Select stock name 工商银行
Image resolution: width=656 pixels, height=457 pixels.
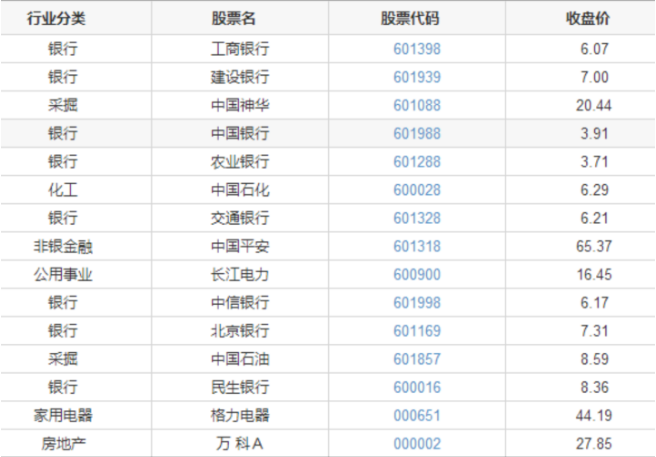tap(240, 49)
